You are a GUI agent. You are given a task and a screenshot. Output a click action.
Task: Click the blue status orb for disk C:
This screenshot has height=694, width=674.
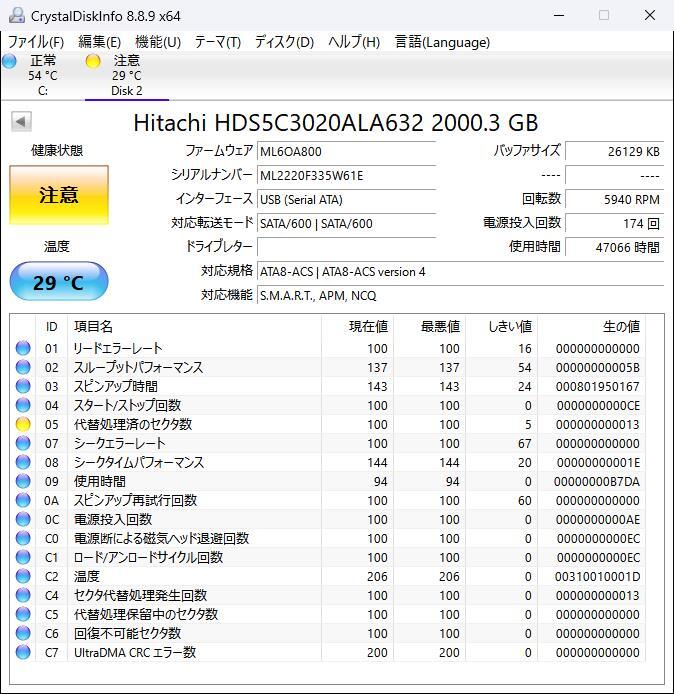point(9,61)
